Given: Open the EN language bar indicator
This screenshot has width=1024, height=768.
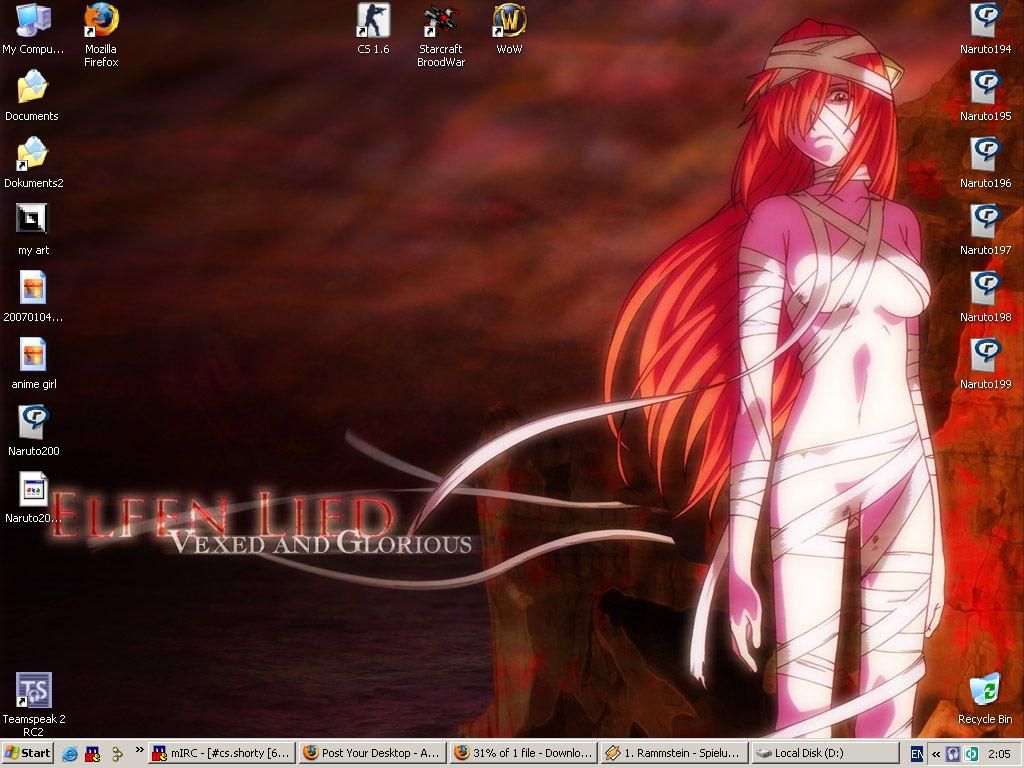Looking at the screenshot, I should coord(917,754).
